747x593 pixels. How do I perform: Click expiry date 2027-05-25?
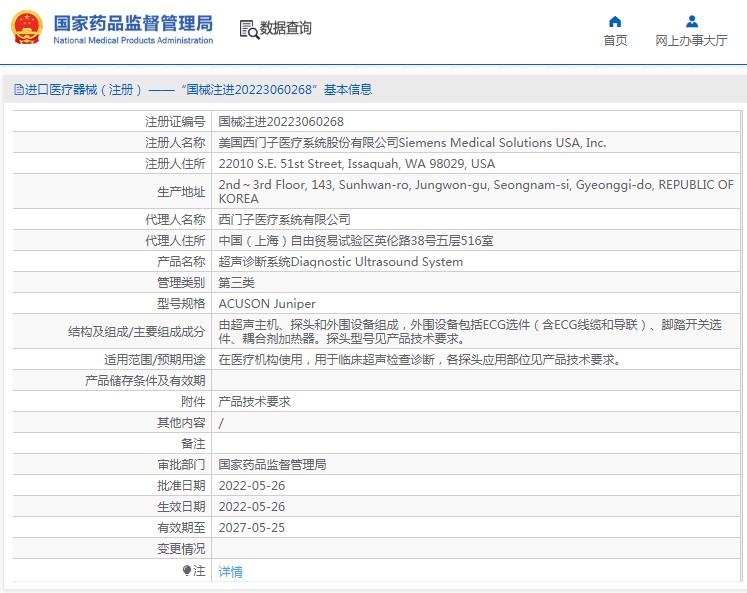tap(252, 527)
